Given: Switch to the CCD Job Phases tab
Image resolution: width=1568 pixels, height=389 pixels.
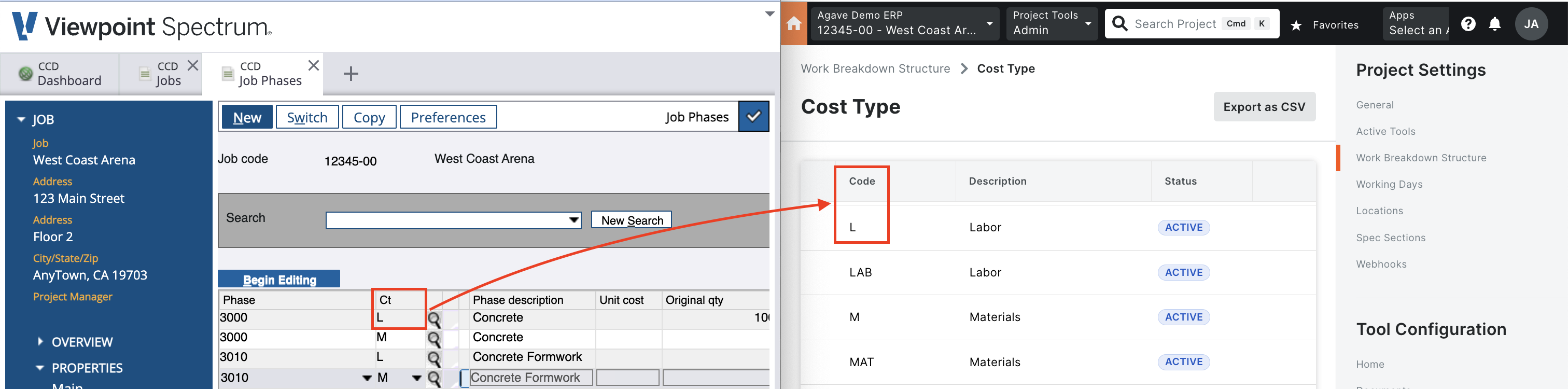Looking at the screenshot, I should 262,74.
